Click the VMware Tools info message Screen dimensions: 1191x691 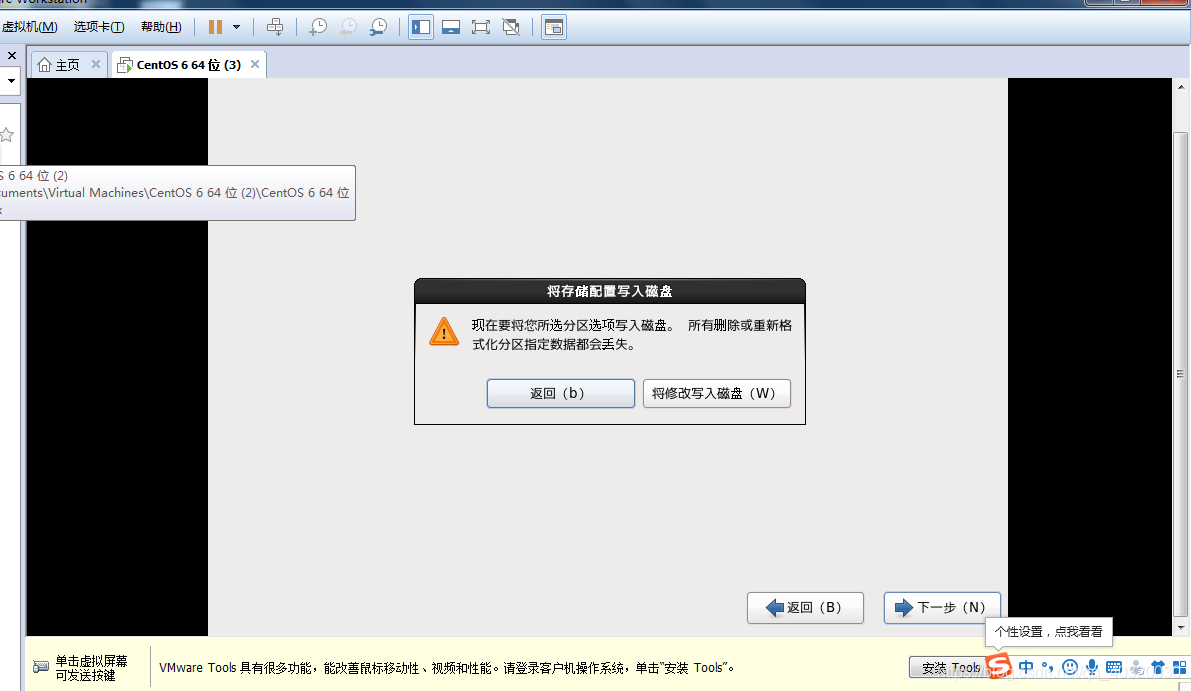[447, 667]
